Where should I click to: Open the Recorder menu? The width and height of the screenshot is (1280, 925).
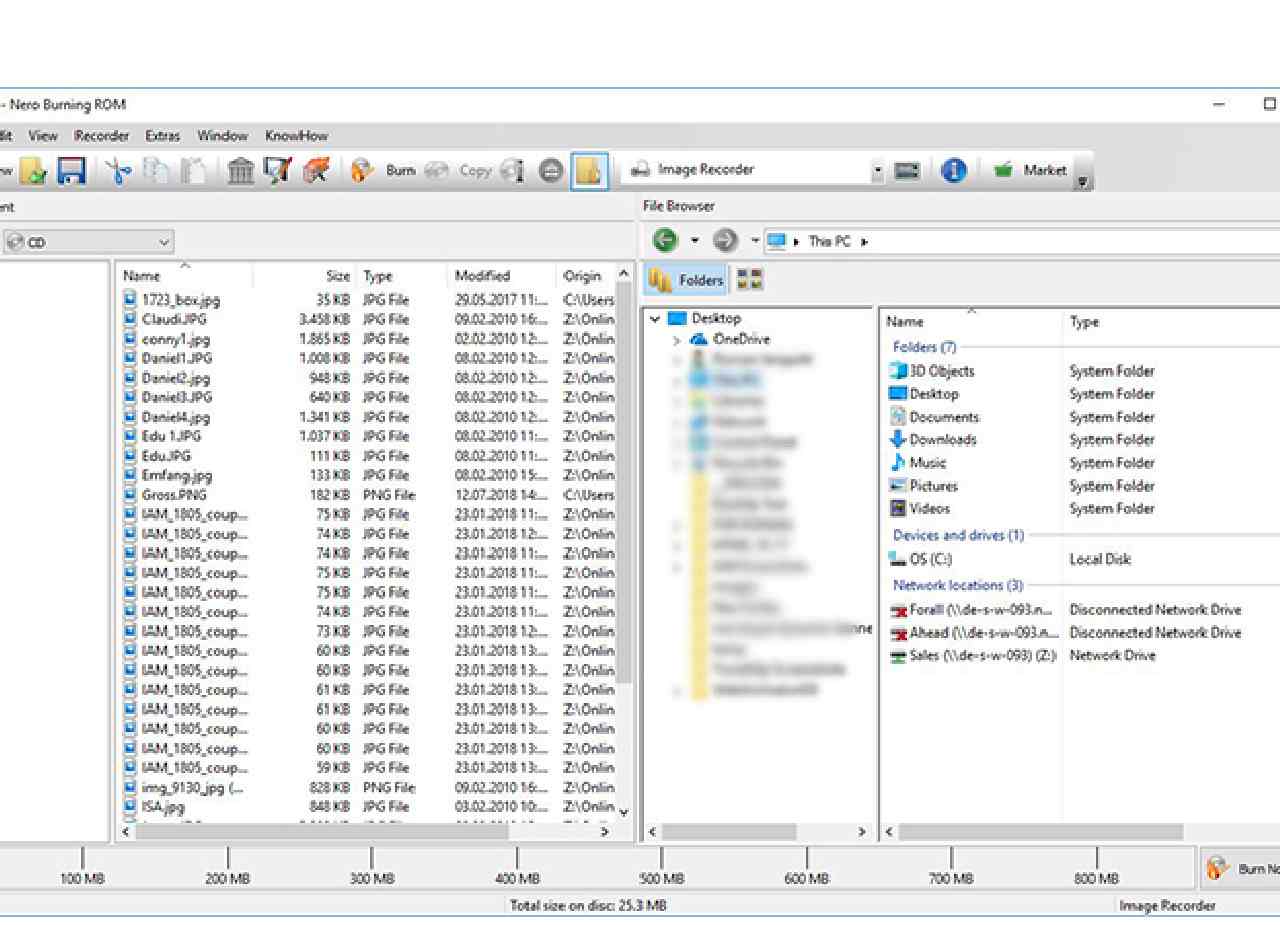click(x=101, y=136)
